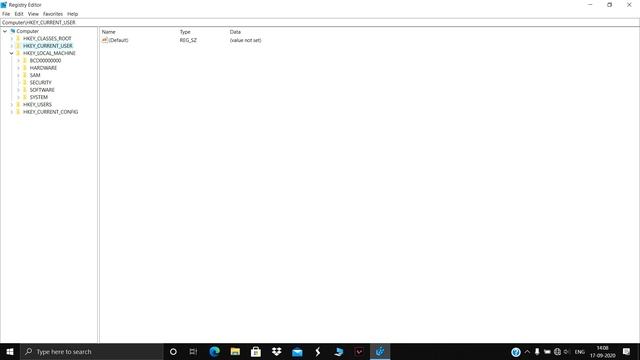
Task: Sort by the Type column header
Action: point(185,32)
